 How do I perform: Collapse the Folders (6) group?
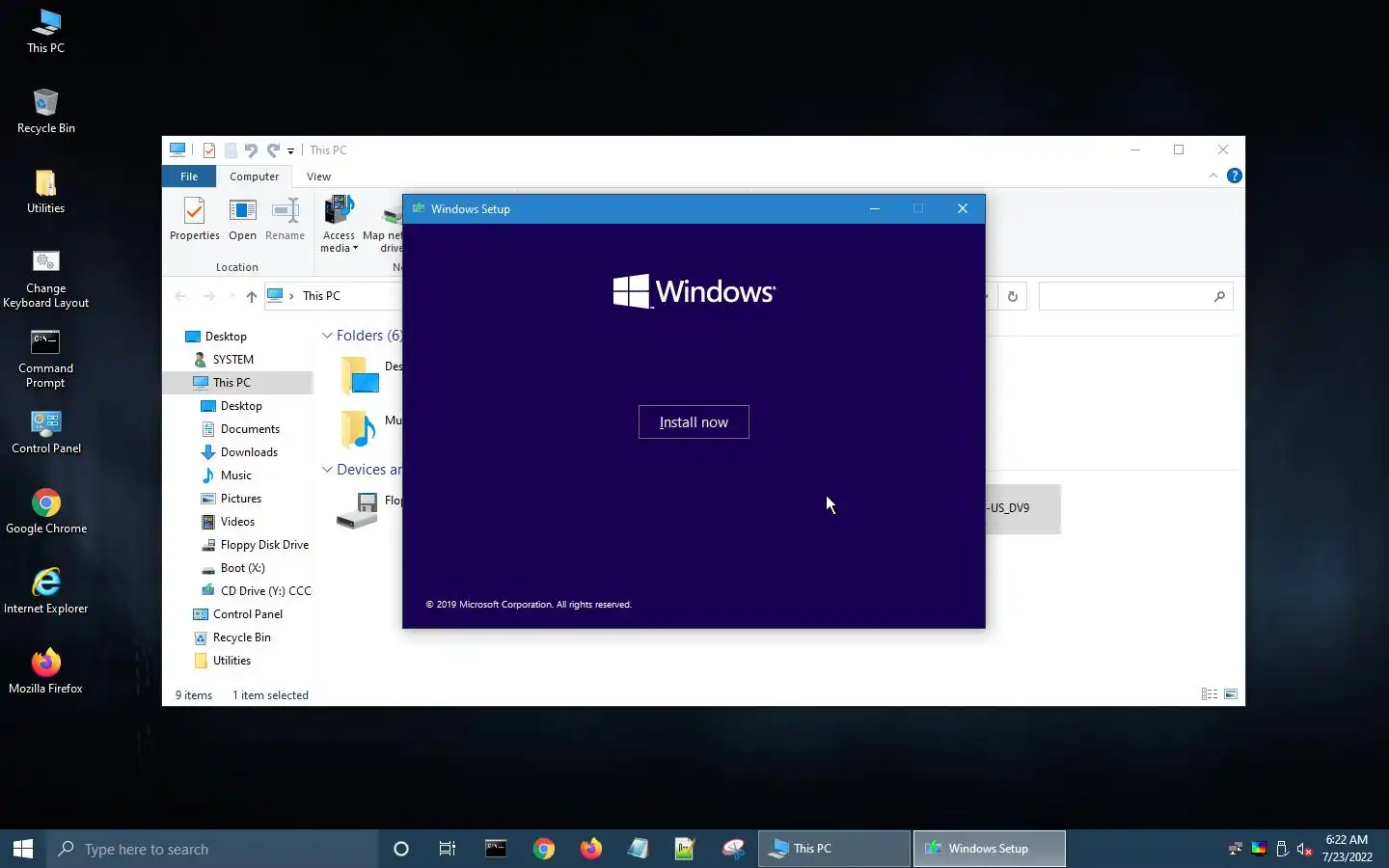coord(327,336)
